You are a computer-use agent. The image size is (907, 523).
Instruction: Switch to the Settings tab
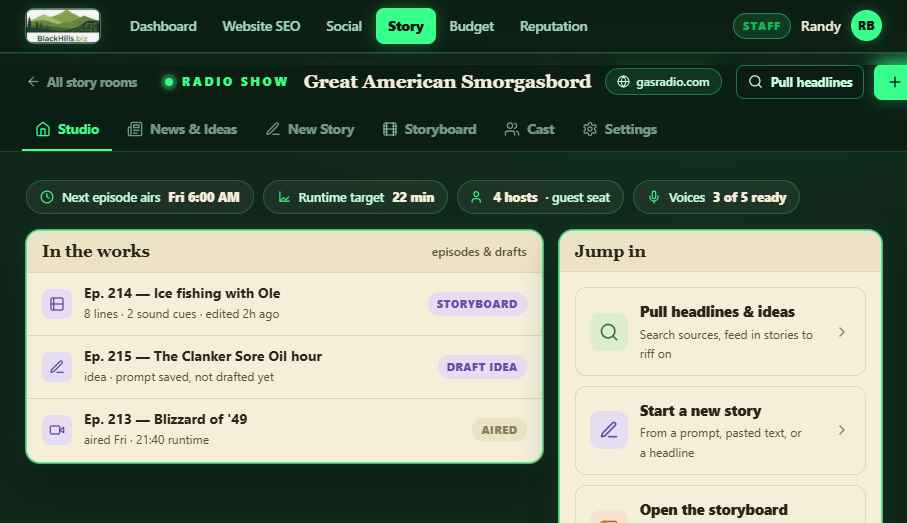click(x=620, y=129)
